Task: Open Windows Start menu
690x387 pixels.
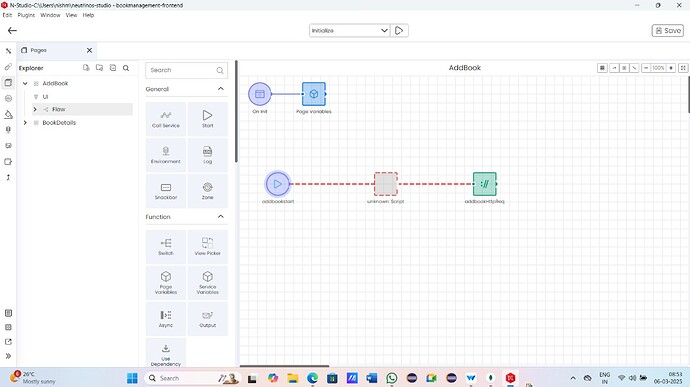Action: pos(132,378)
